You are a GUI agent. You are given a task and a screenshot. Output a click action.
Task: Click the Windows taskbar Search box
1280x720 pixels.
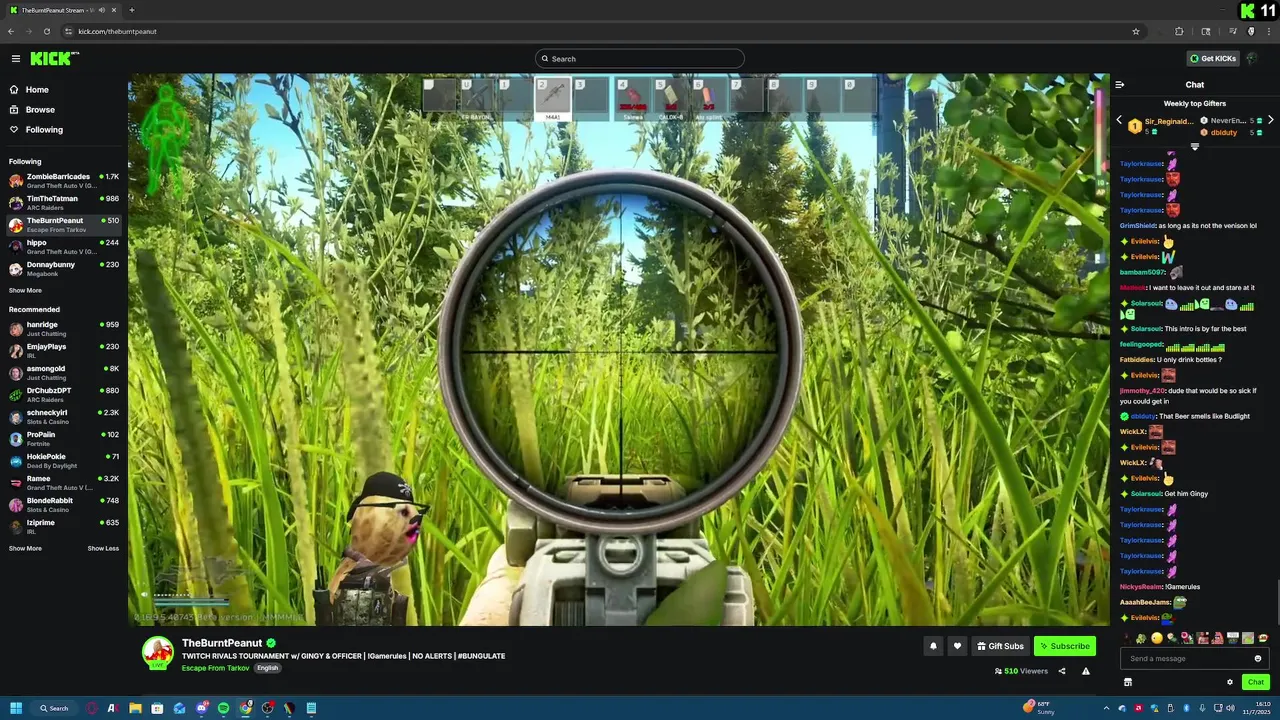click(54, 708)
